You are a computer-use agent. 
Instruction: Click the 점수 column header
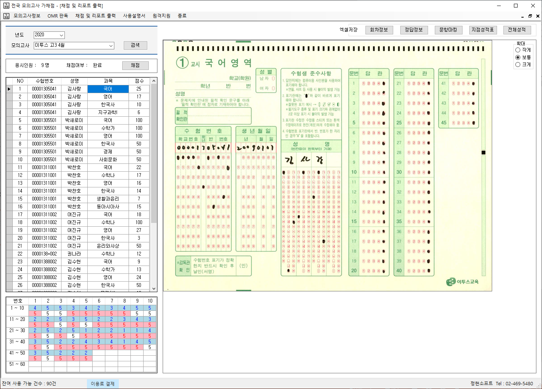click(x=139, y=81)
